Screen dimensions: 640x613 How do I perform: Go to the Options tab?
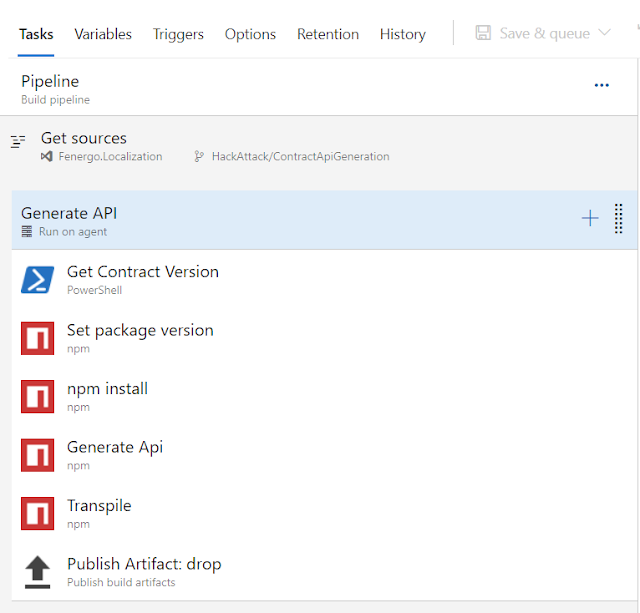[250, 34]
